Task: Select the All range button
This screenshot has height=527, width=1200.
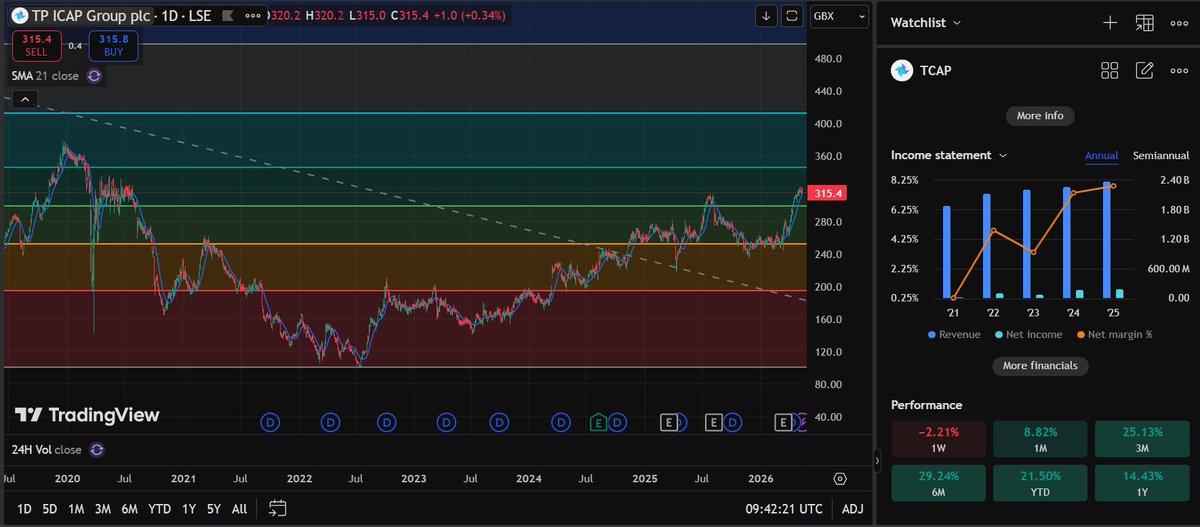Action: point(239,509)
